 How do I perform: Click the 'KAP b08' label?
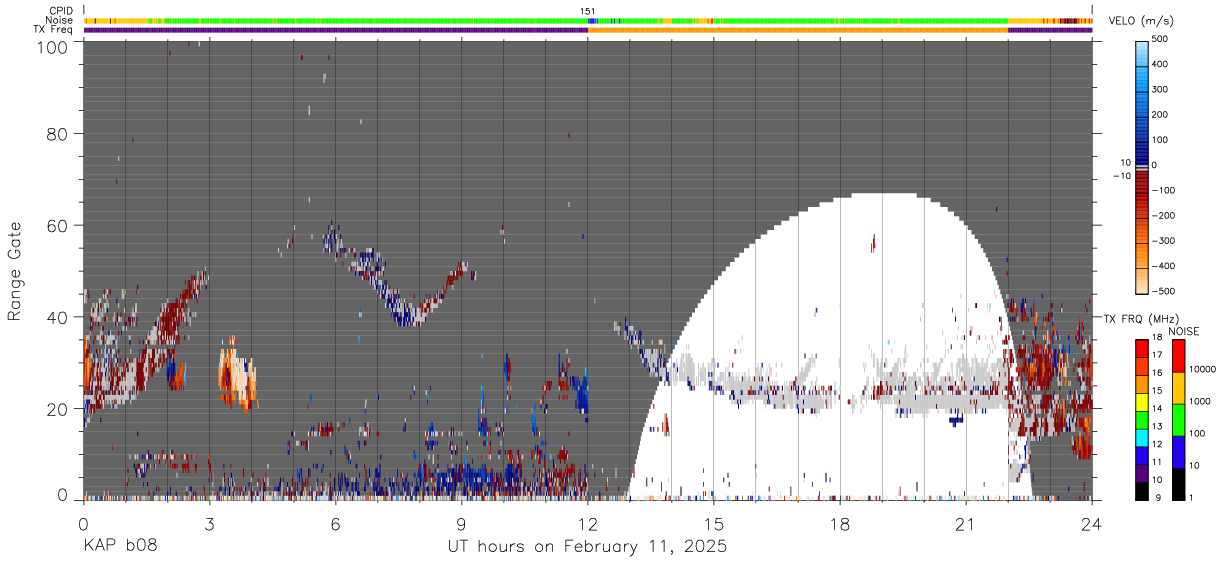(119, 547)
